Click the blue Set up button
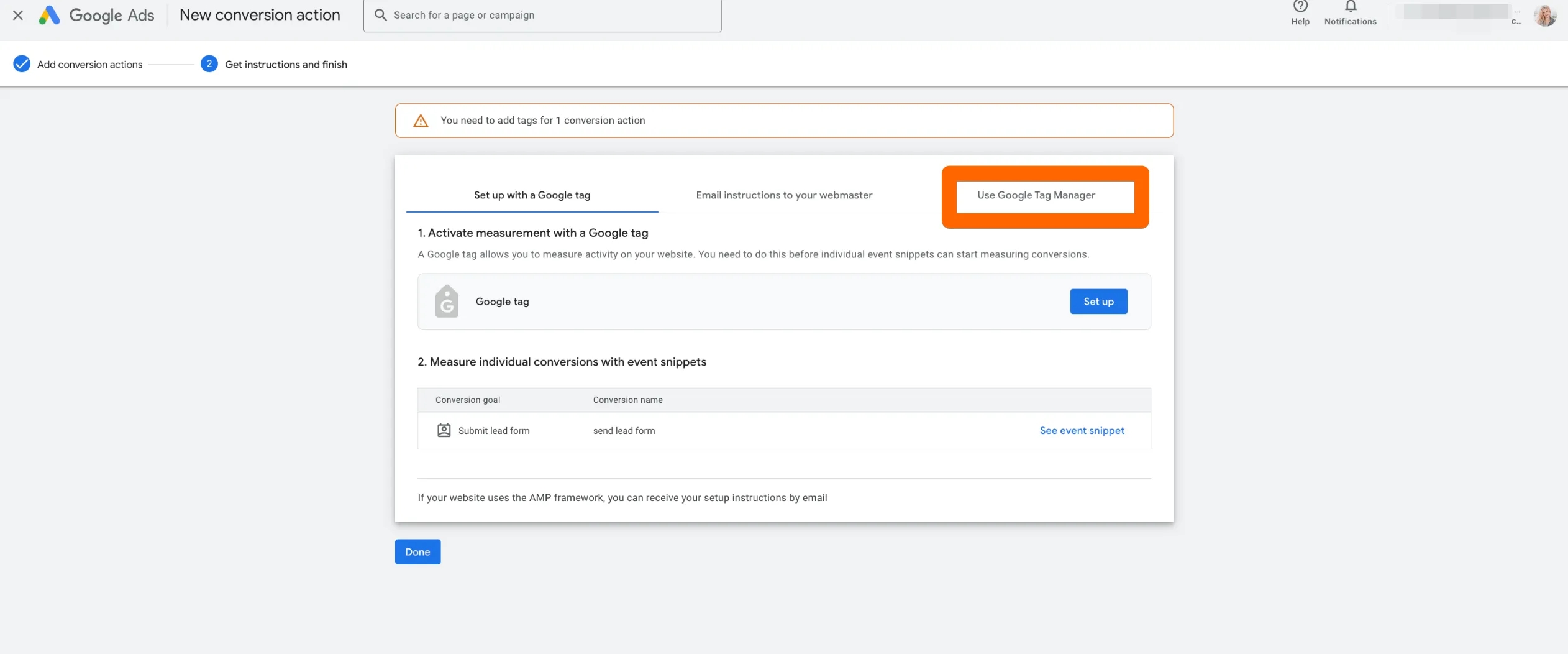This screenshot has width=1568, height=654. click(1098, 302)
